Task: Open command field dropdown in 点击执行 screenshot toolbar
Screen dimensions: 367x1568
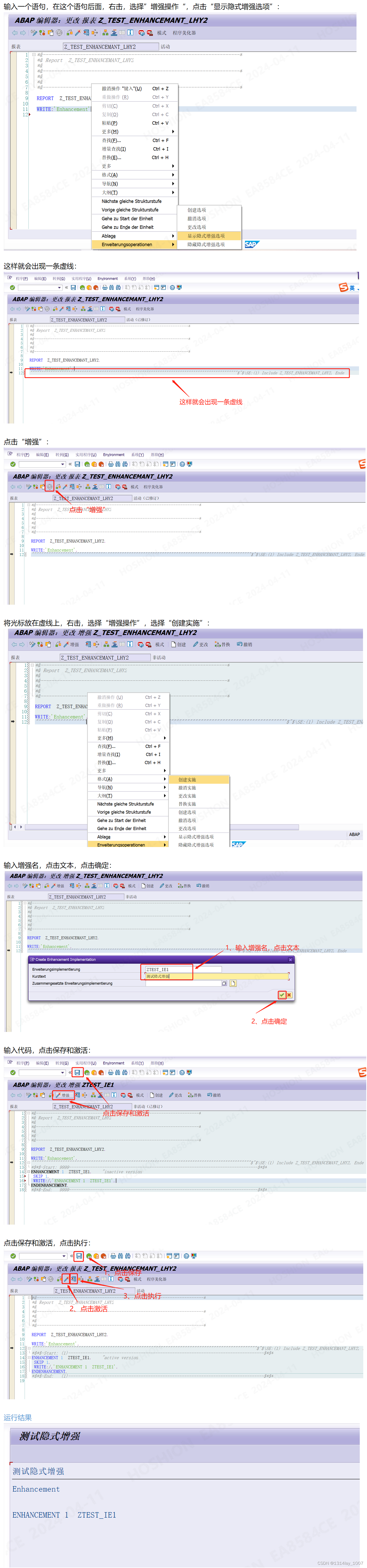Action: (x=64, y=1256)
